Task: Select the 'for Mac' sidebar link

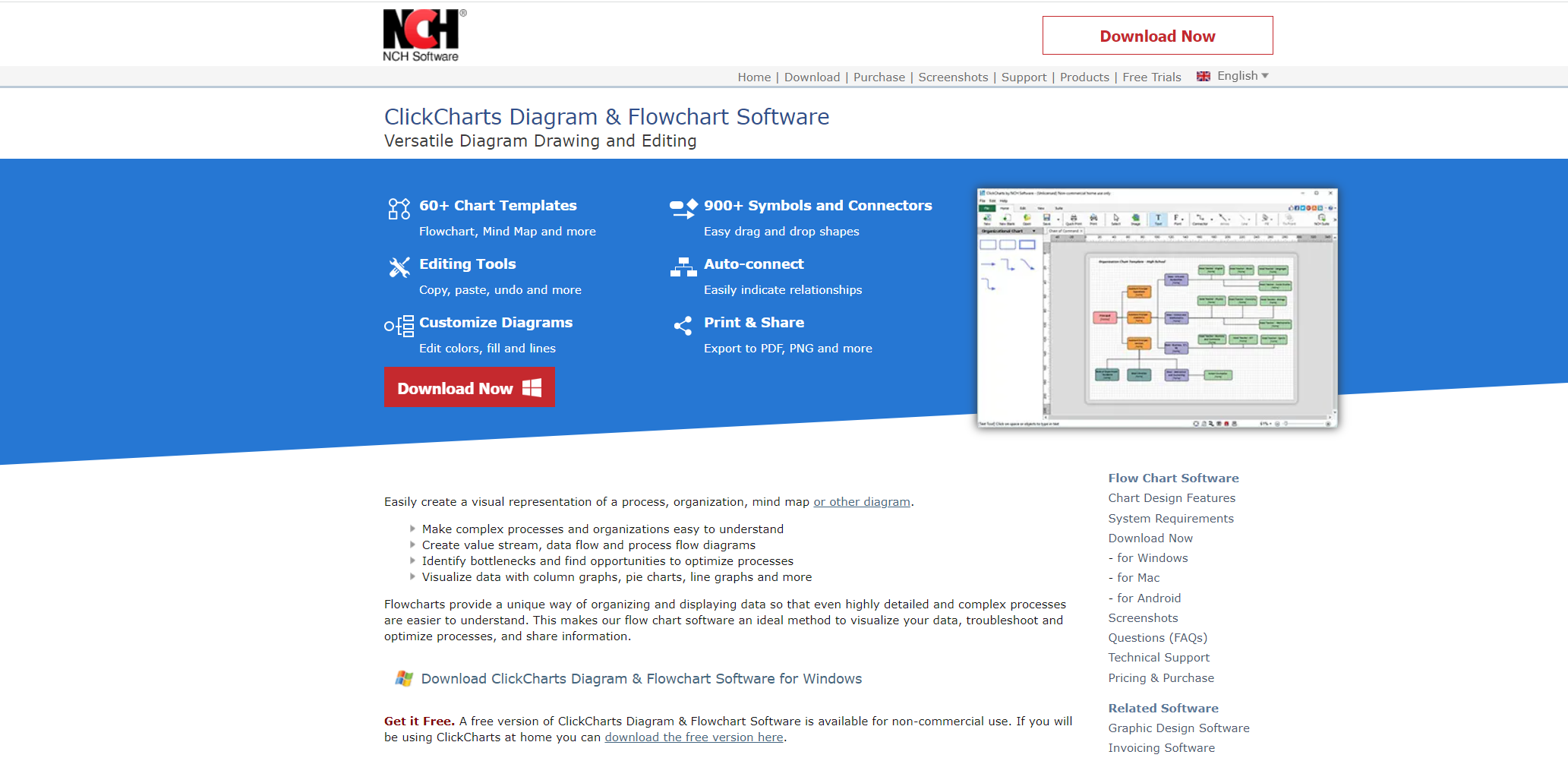Action: point(1138,578)
